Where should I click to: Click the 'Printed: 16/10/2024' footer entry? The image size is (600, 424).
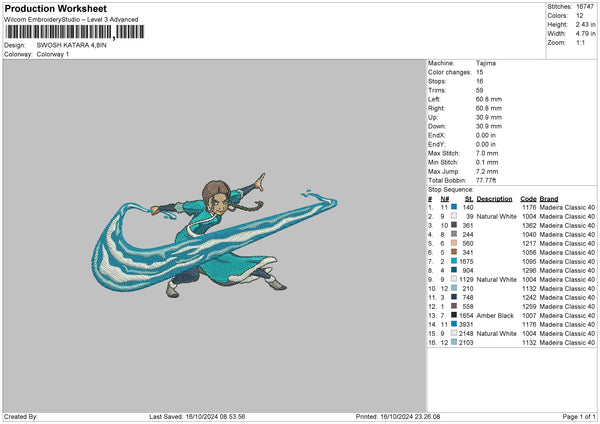pos(398,417)
